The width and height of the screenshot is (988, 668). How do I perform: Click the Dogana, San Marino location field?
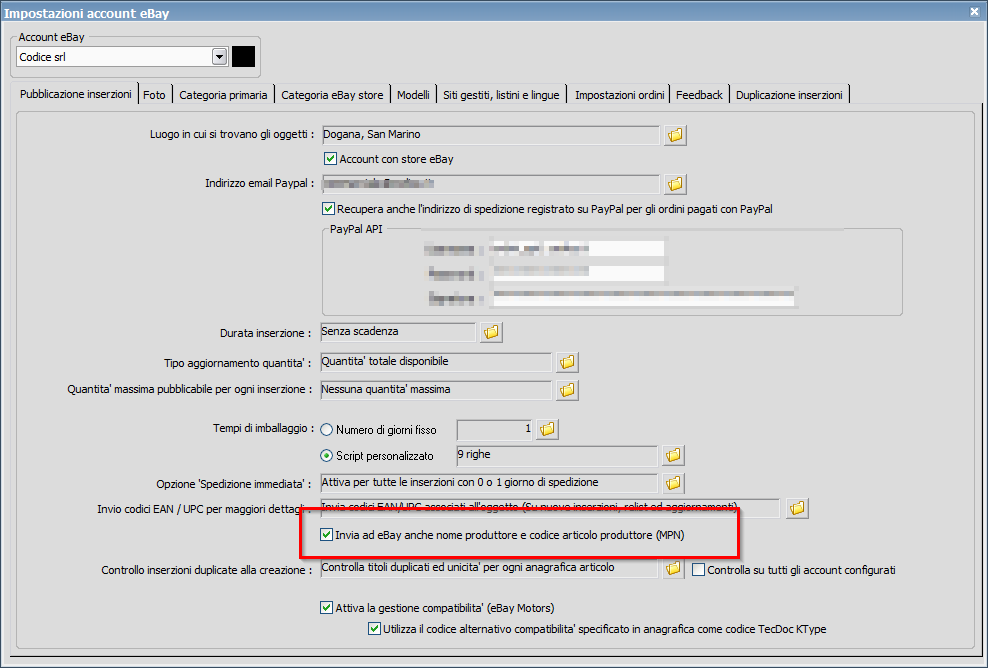[491, 135]
